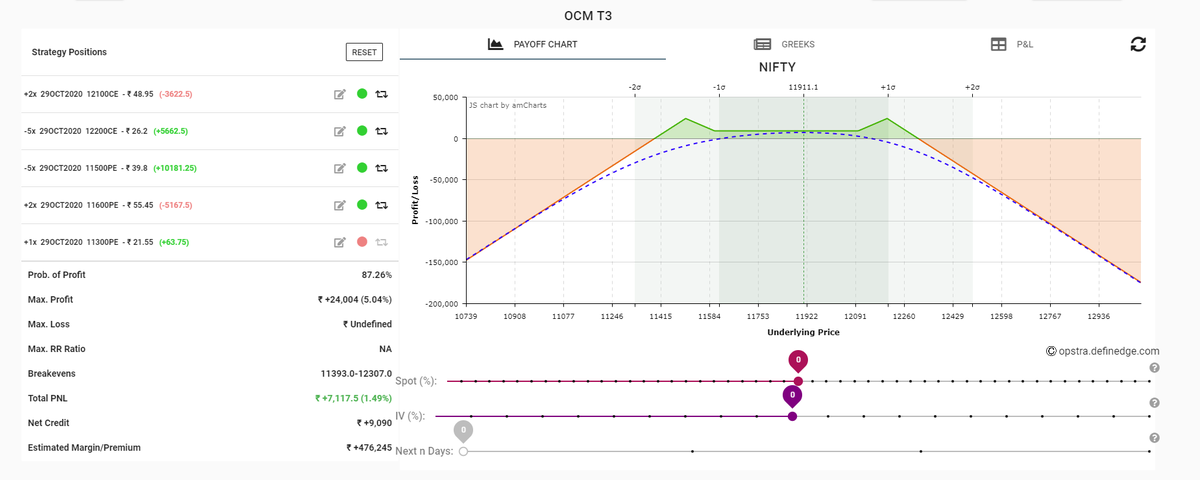The height and width of the screenshot is (480, 1200).
Task: Click the NIFTY chart title
Action: point(777,68)
